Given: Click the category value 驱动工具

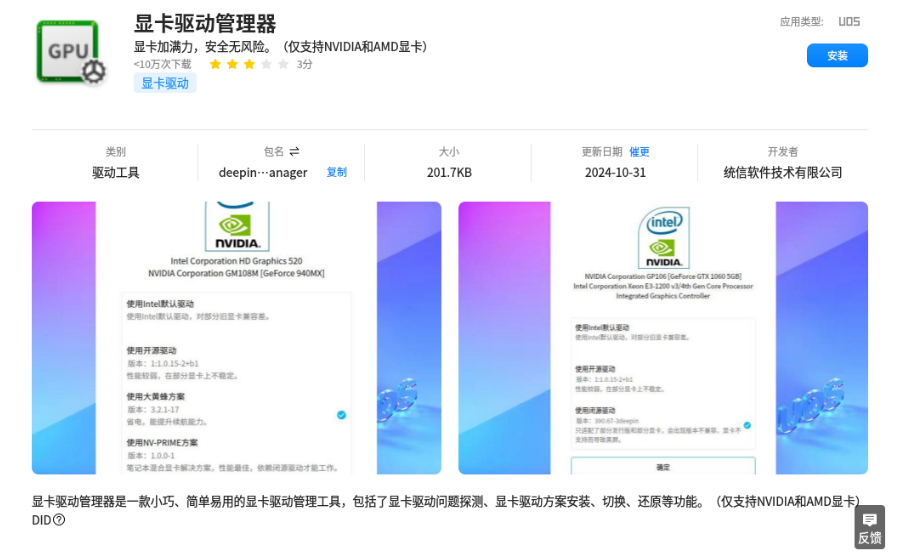Looking at the screenshot, I should [x=115, y=173].
